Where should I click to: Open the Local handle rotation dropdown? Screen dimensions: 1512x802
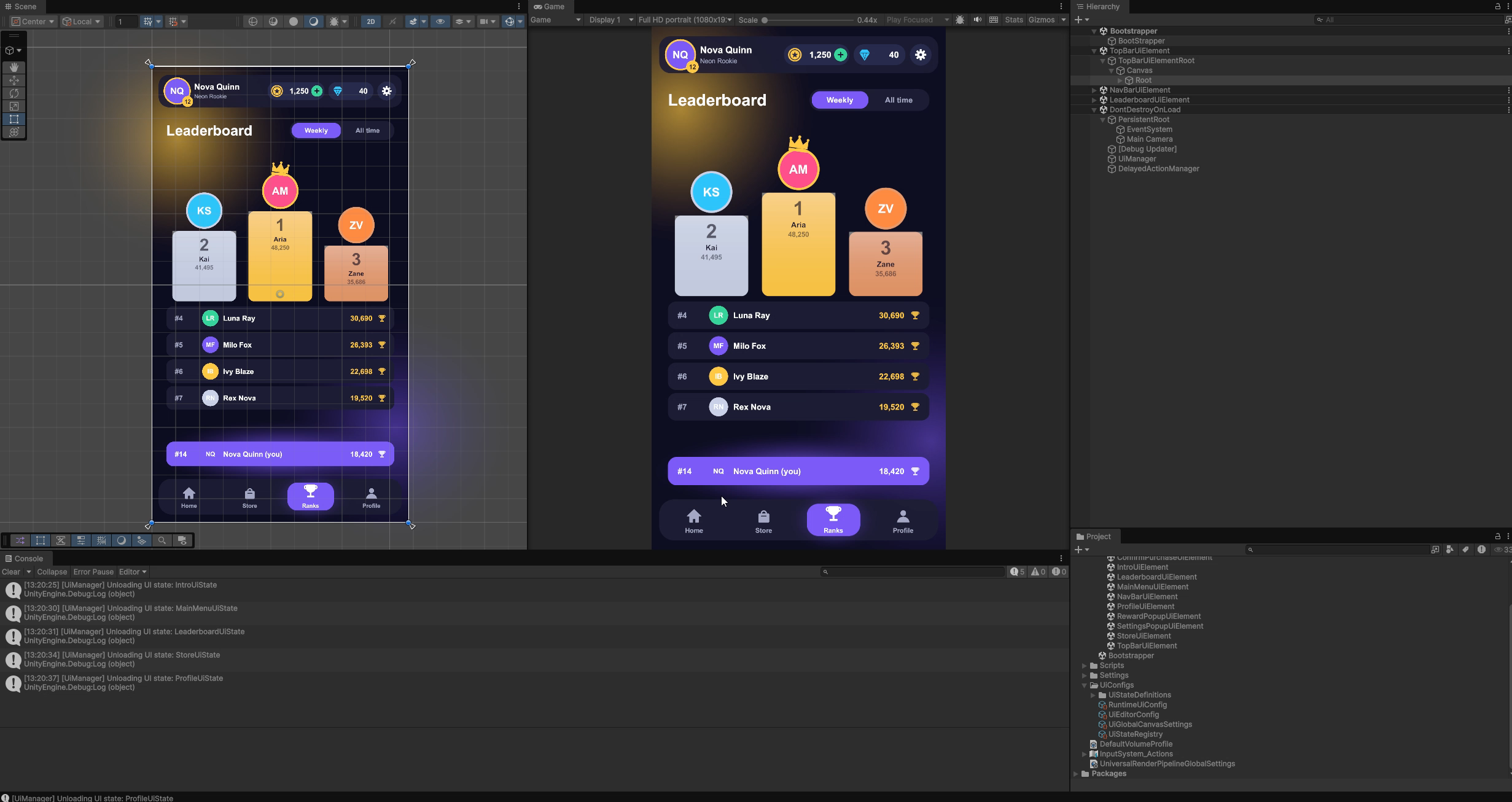point(81,21)
